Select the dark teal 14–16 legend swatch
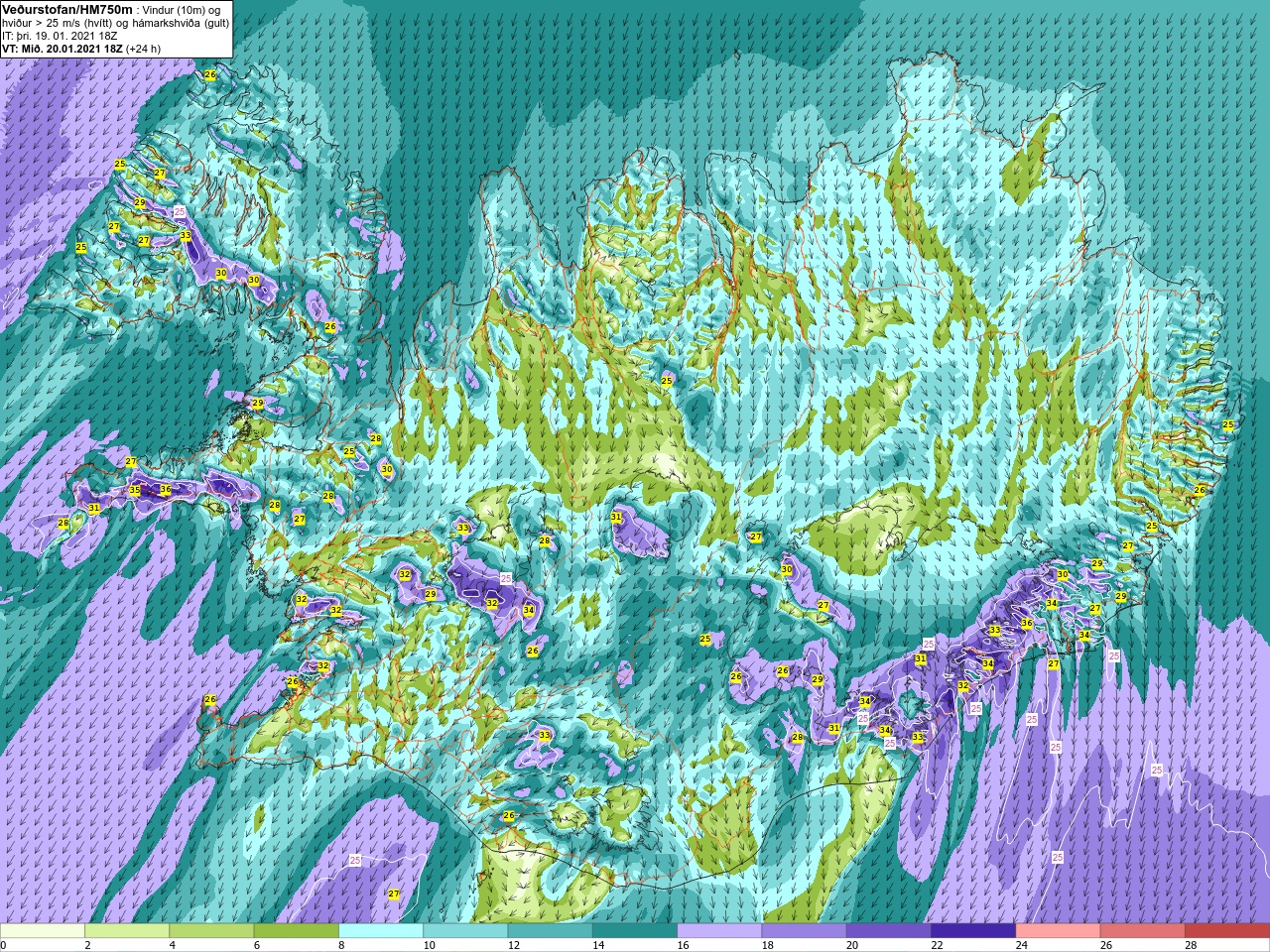Screen dimensions: 1270x952 tap(635, 931)
